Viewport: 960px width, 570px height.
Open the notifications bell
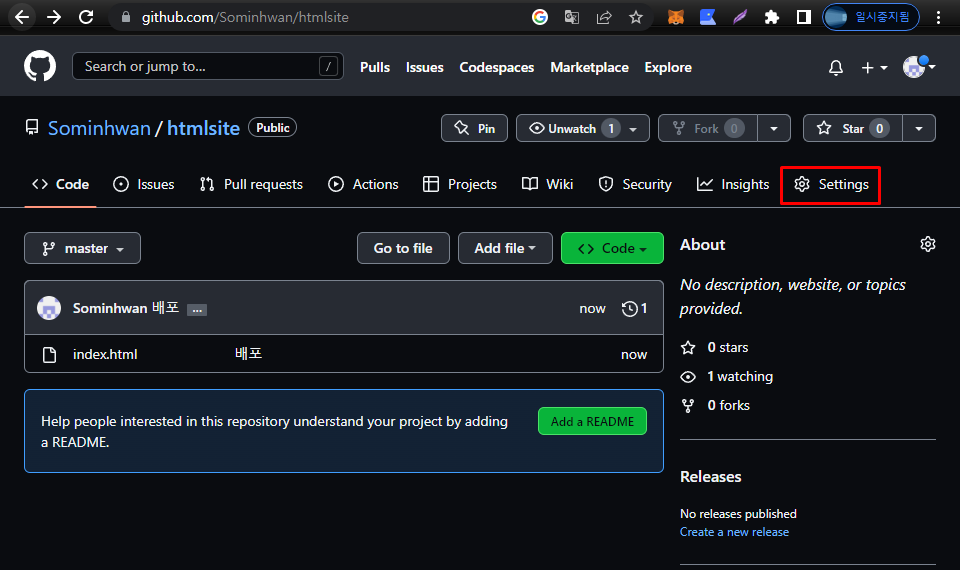(x=836, y=67)
